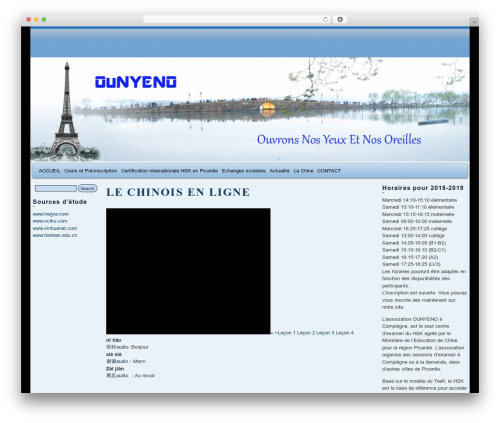500x423 pixels.
Task: Click the Sources d'étude heading
Action: (x=60, y=202)
